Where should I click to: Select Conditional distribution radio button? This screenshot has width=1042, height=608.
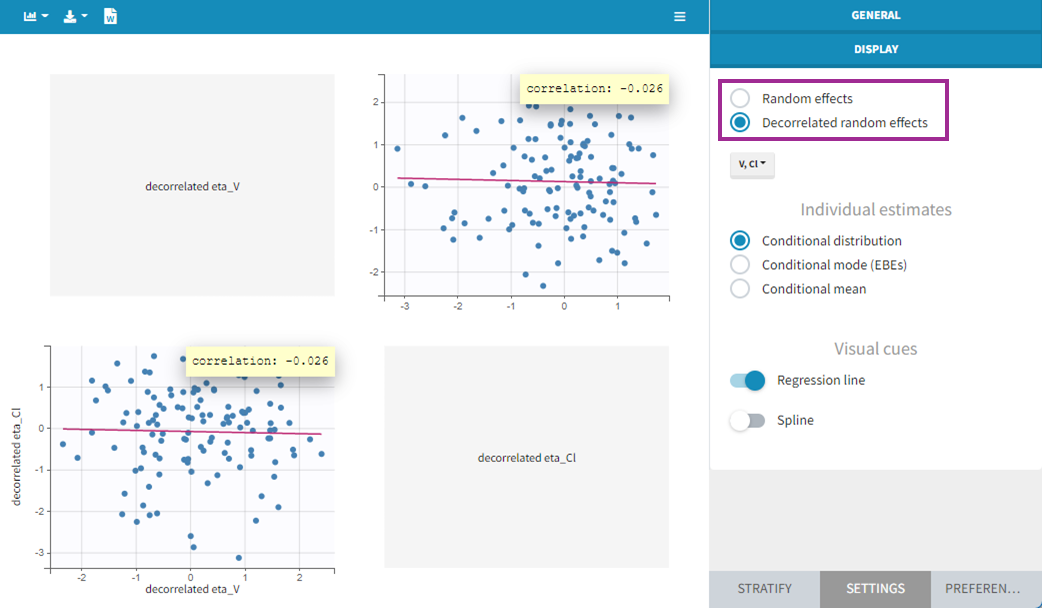[x=740, y=241]
